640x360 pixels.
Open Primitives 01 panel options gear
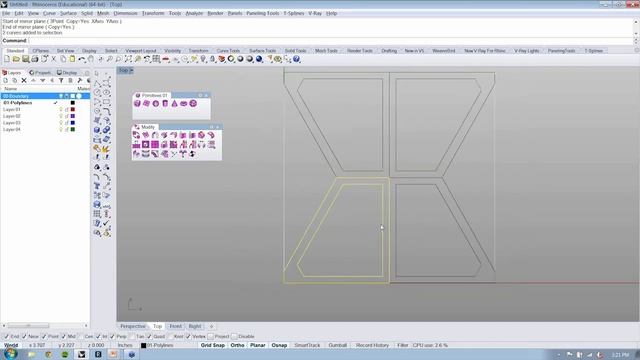point(200,95)
